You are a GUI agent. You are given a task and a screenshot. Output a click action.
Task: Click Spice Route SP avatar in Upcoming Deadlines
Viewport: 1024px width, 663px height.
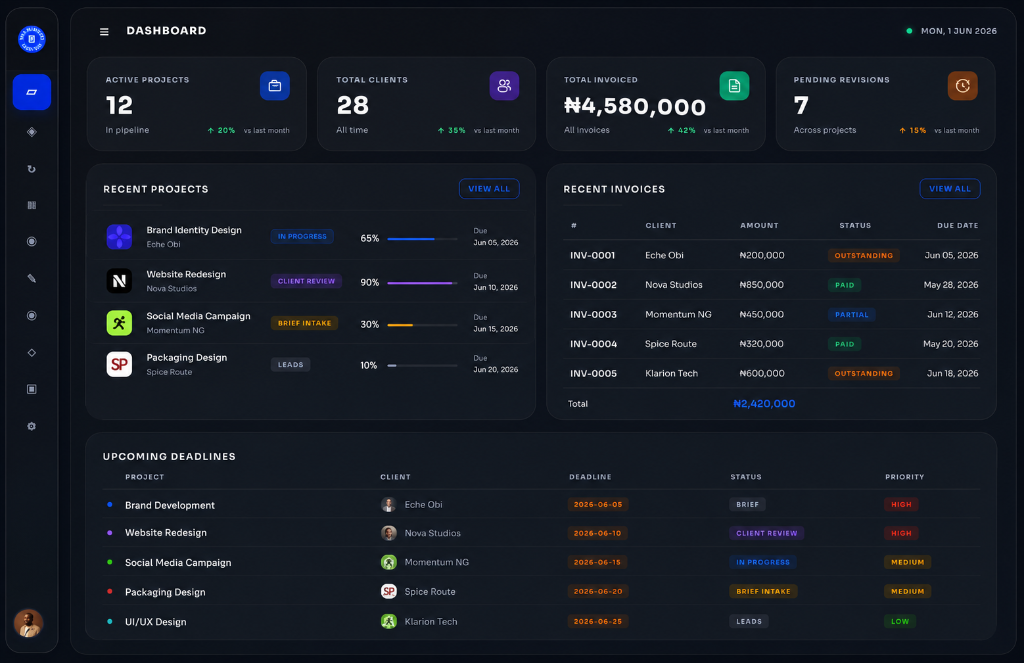[x=389, y=591]
